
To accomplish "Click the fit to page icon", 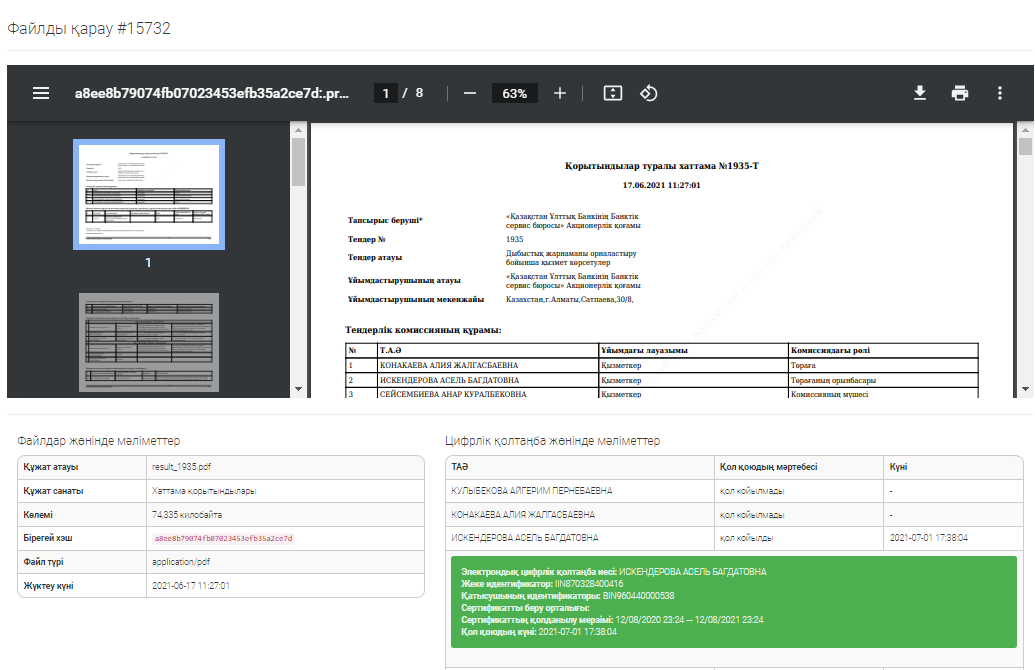I will (613, 93).
